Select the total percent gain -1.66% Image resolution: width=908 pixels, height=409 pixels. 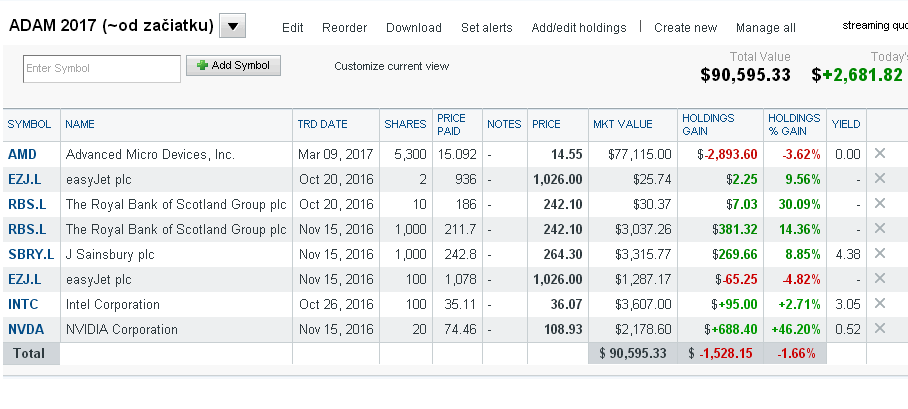pyautogui.click(x=796, y=353)
